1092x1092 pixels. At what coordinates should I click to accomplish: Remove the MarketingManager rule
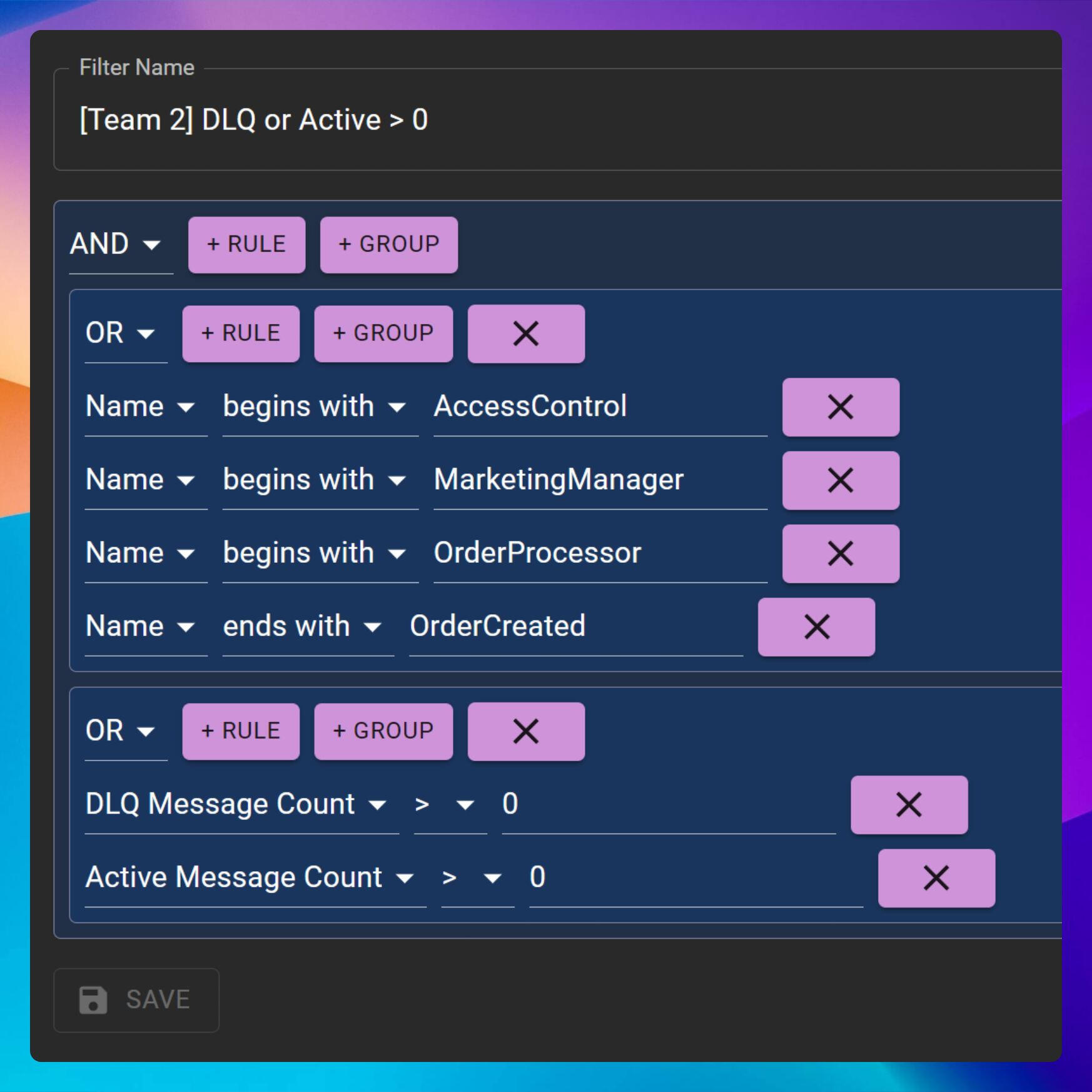840,480
